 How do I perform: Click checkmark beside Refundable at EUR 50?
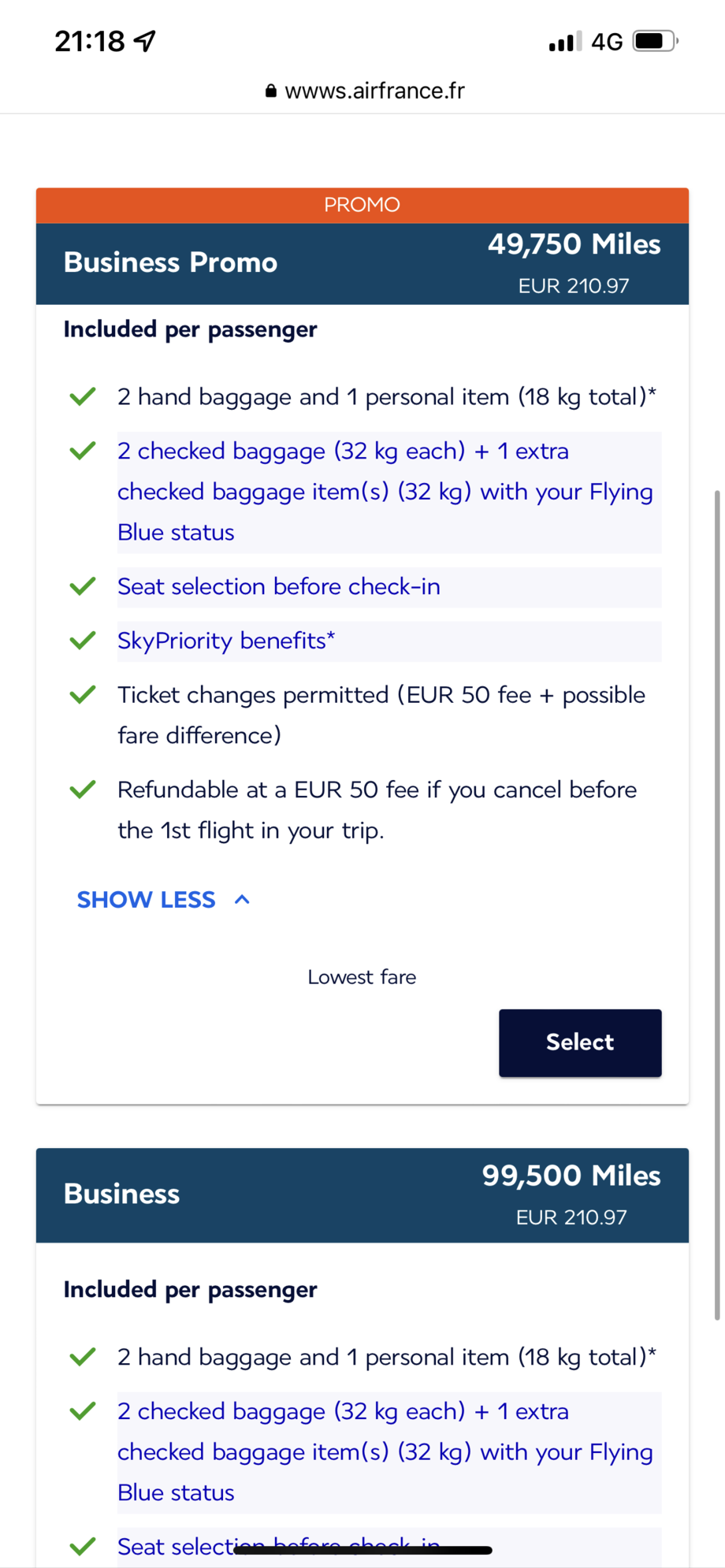[x=83, y=790]
